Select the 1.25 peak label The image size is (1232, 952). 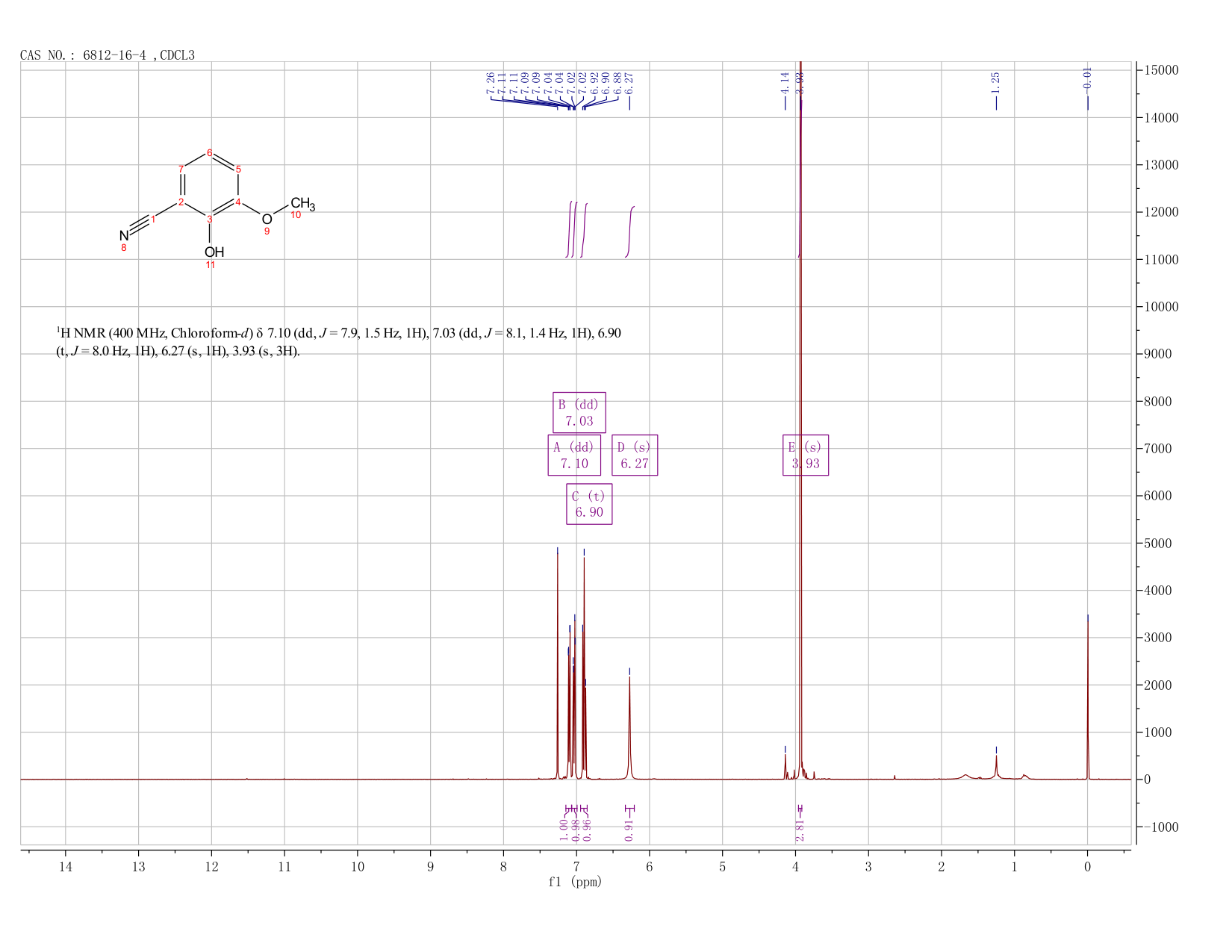click(x=995, y=83)
